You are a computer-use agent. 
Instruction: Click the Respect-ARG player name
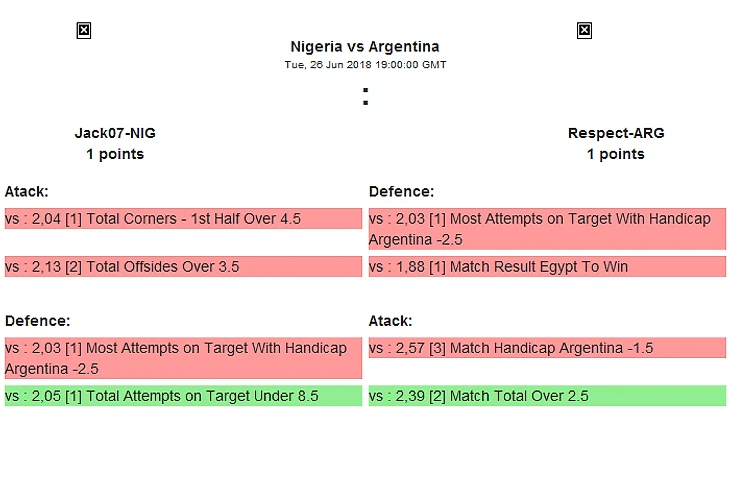(616, 133)
